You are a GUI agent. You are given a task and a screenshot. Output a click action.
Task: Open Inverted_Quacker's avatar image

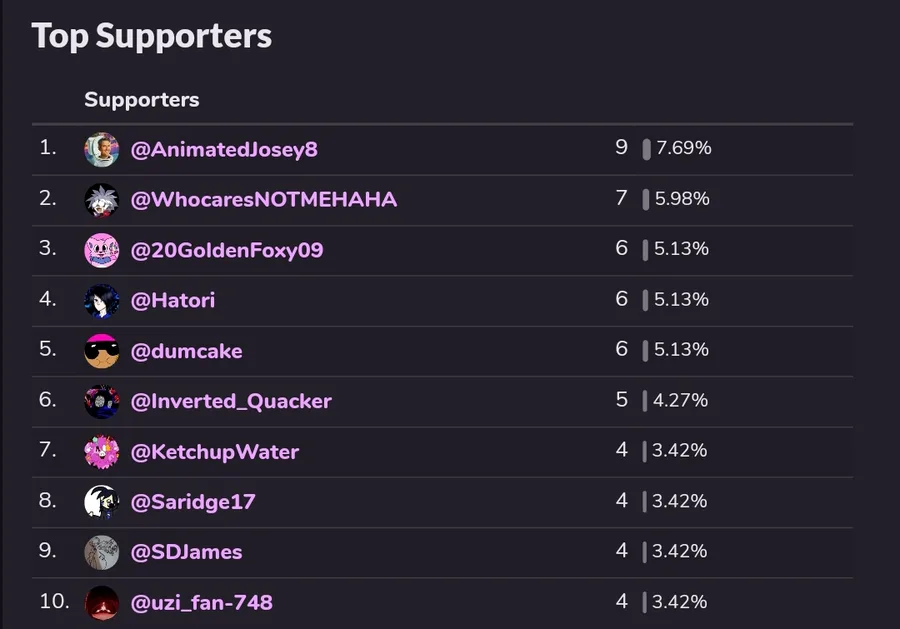click(102, 401)
